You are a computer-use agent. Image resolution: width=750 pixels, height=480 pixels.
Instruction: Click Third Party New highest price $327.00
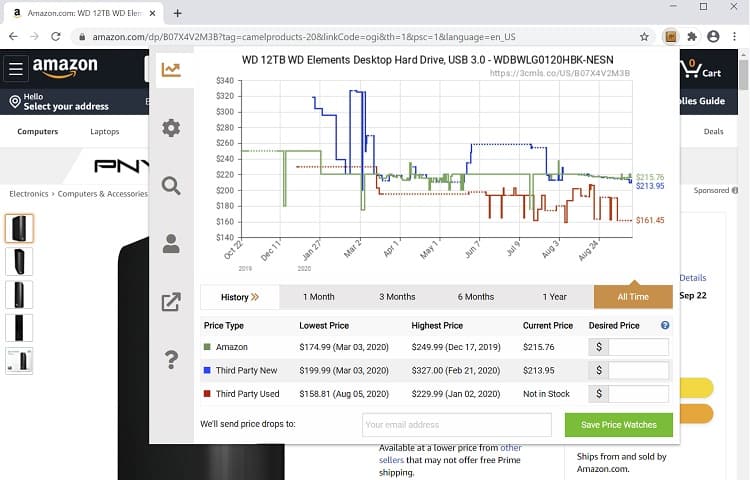point(456,371)
